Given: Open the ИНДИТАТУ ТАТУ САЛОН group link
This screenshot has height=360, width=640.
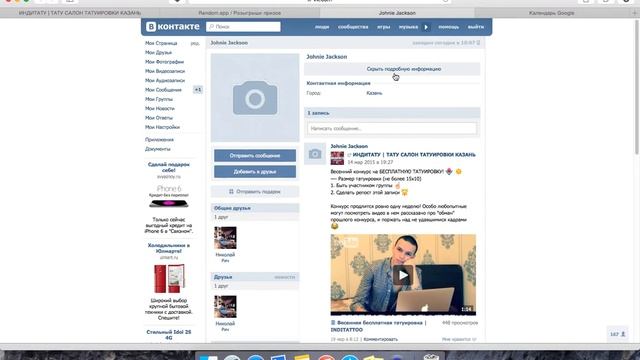Looking at the screenshot, I should click(x=414, y=155).
